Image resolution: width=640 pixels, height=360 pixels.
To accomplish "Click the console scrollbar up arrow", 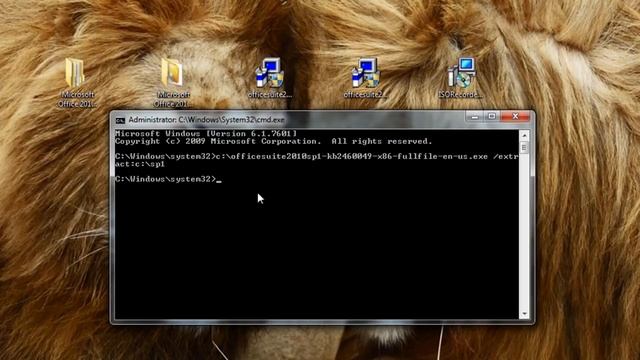I will tap(524, 135).
